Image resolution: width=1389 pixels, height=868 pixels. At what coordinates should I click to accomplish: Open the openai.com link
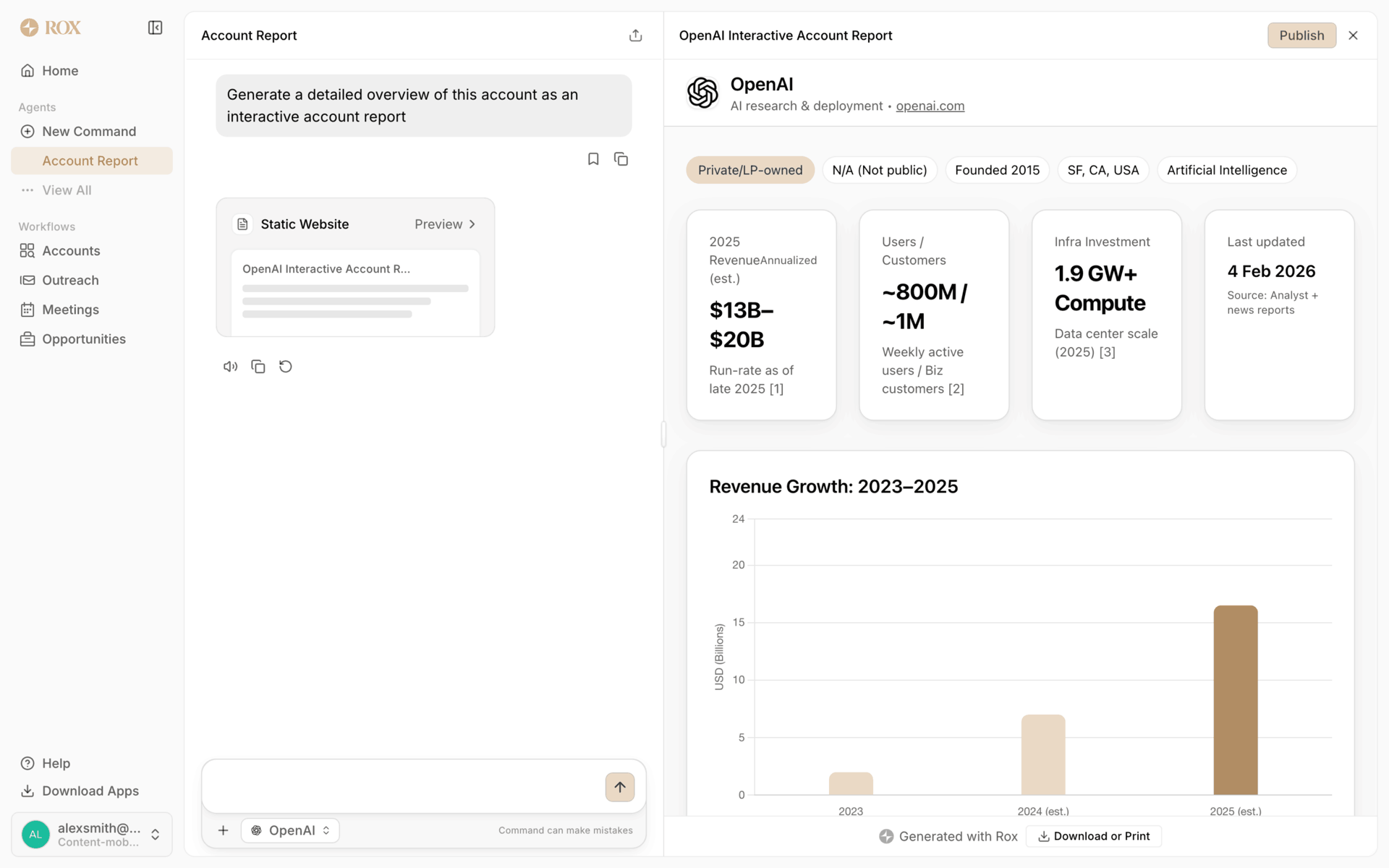pos(930,106)
